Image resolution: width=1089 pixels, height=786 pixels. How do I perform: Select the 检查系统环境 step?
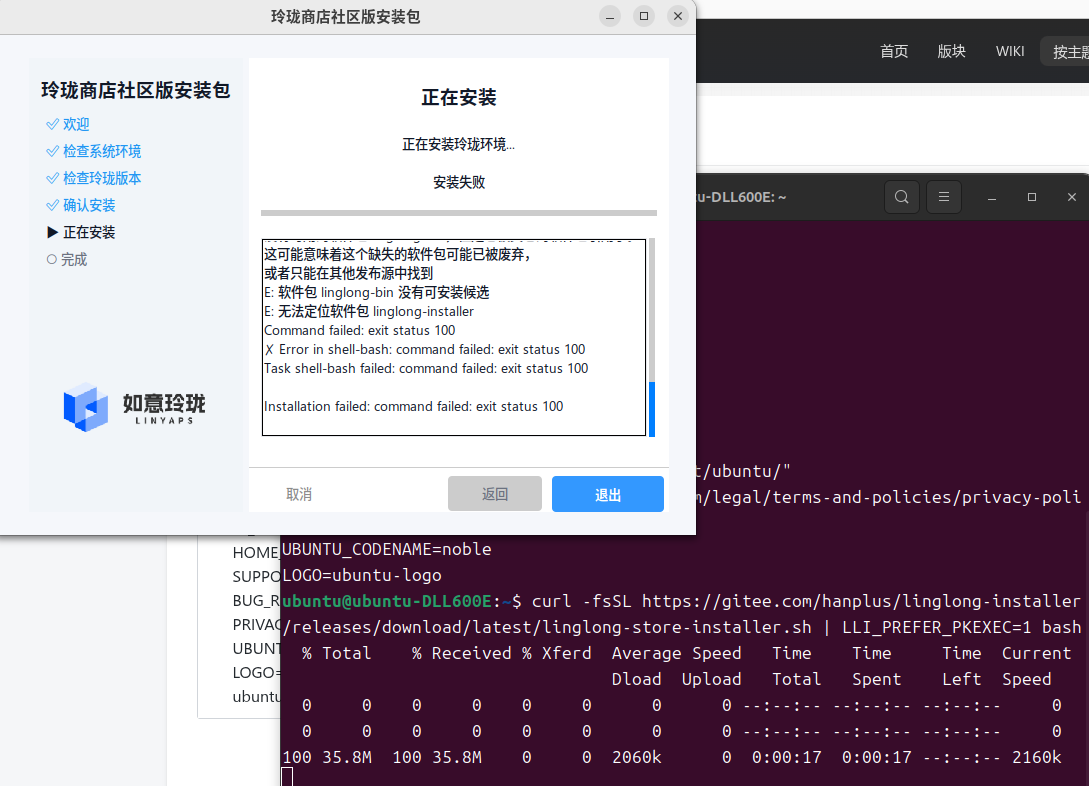(x=101, y=151)
